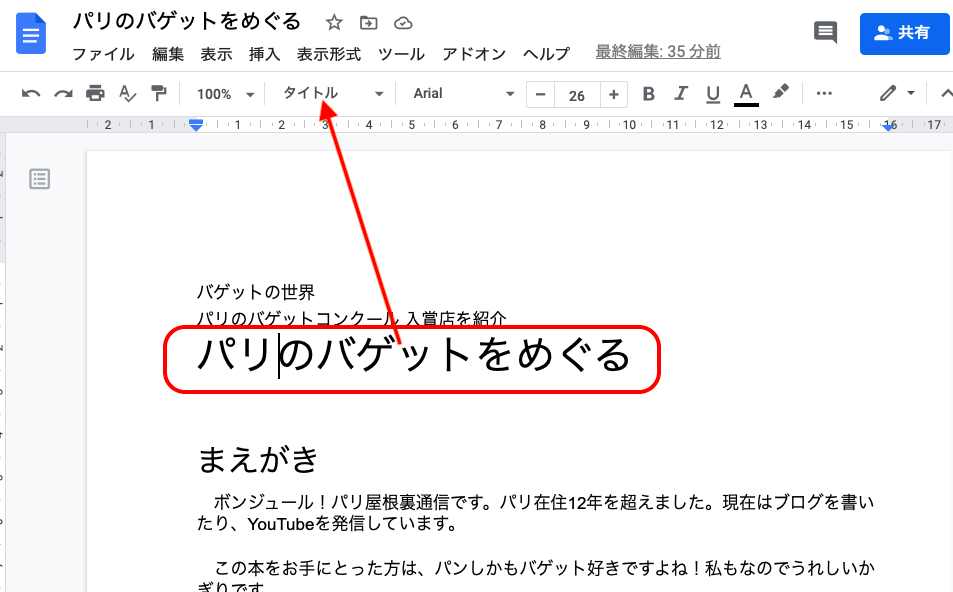The image size is (953, 592).
Task: Click the large パリのバゲットをめぐる title text
Action: pos(414,356)
